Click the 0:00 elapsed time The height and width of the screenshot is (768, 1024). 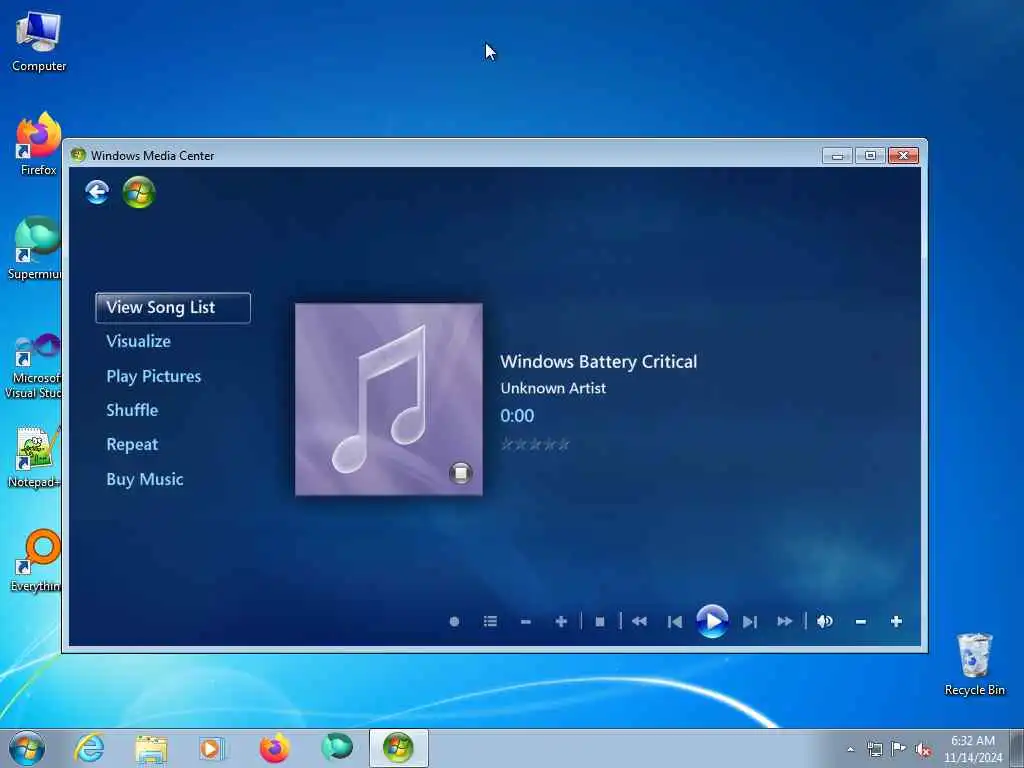tap(517, 416)
